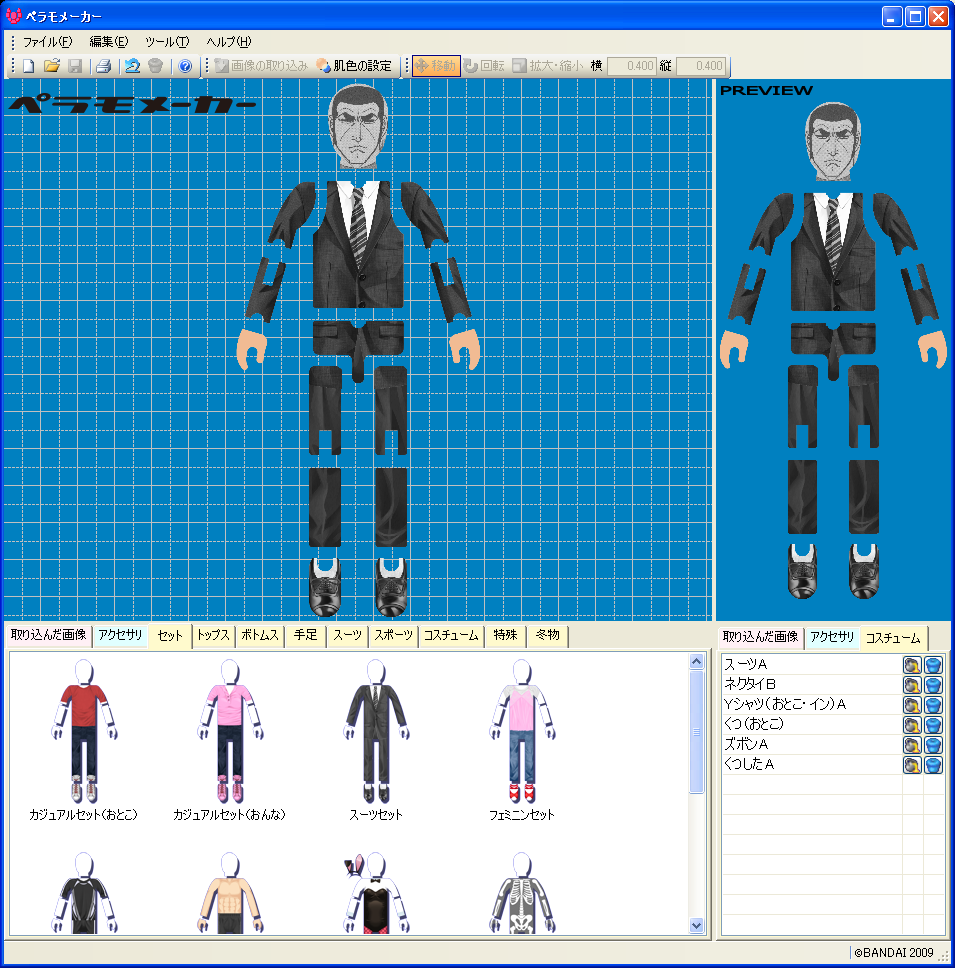
Task: Switch to the トップス tab
Action: (213, 635)
